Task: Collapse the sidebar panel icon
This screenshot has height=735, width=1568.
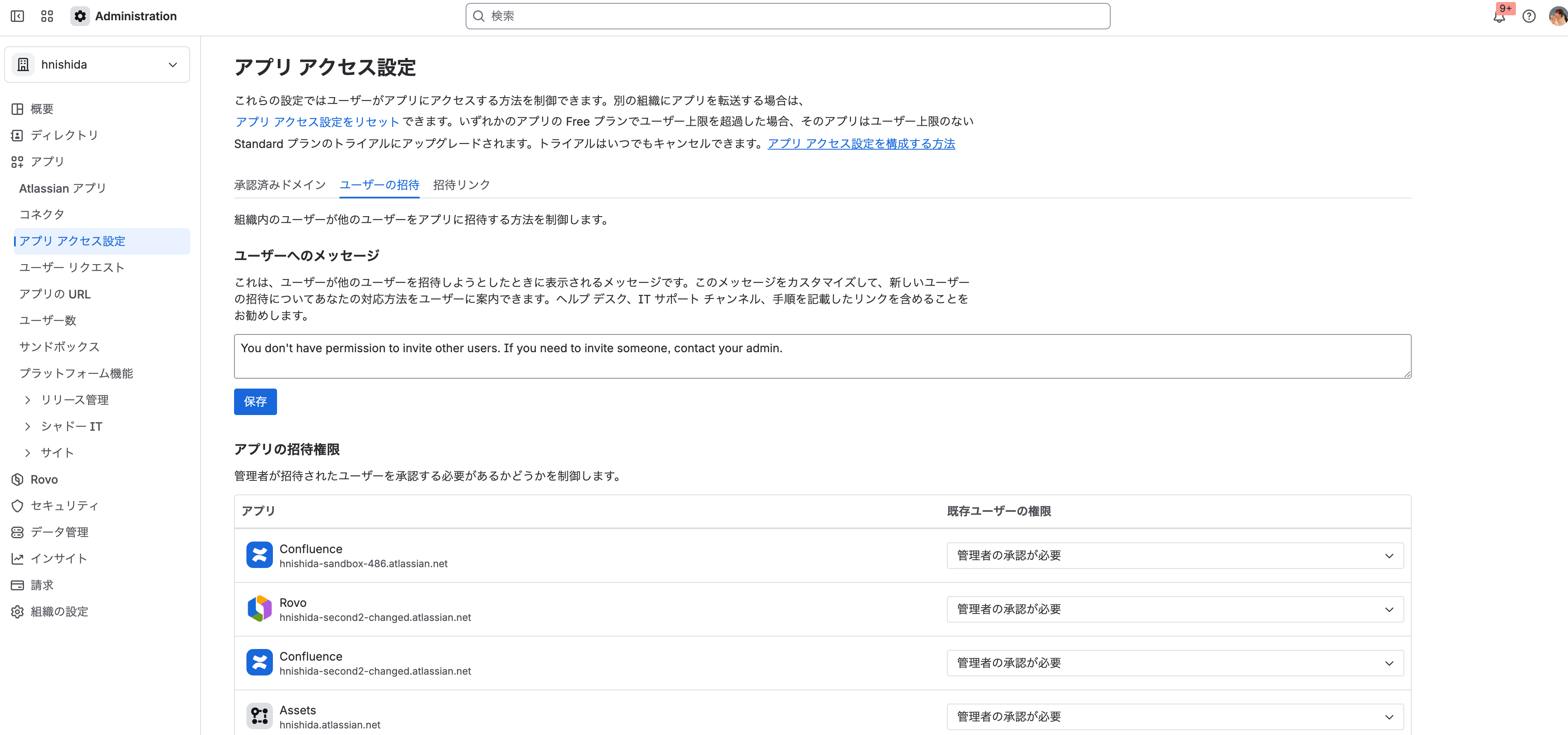Action: click(18, 17)
